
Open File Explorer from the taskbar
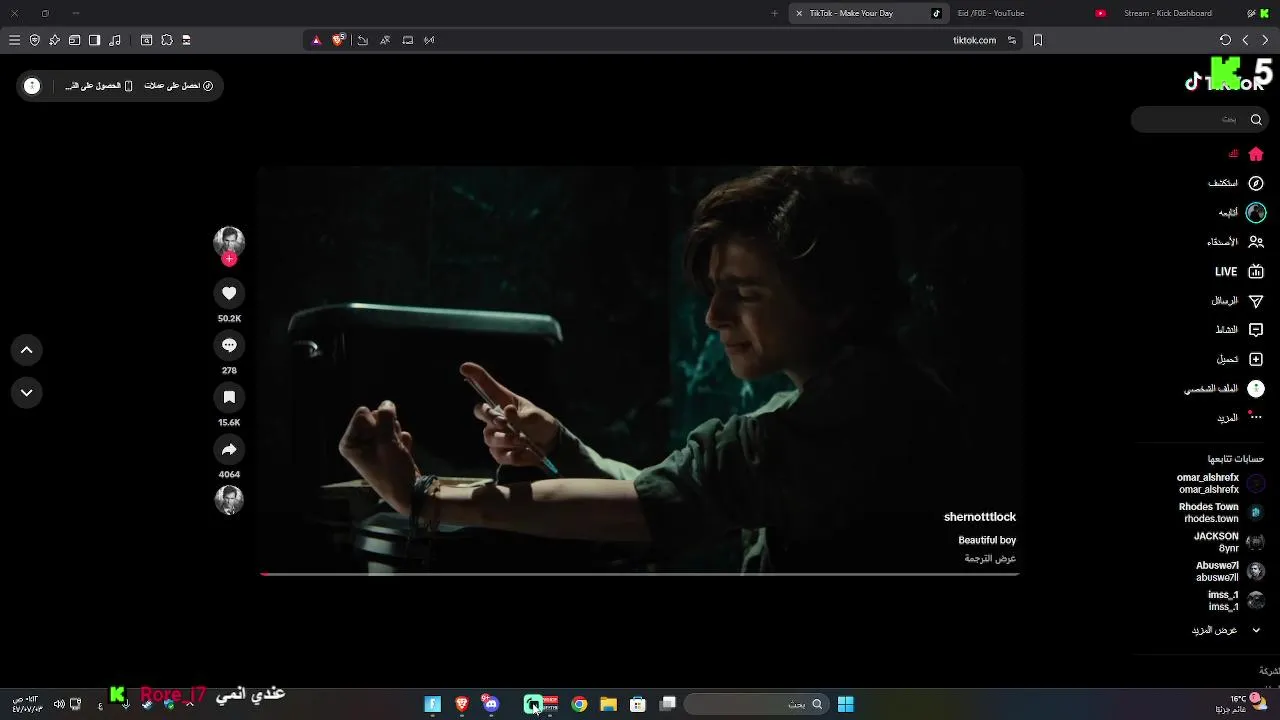point(608,704)
